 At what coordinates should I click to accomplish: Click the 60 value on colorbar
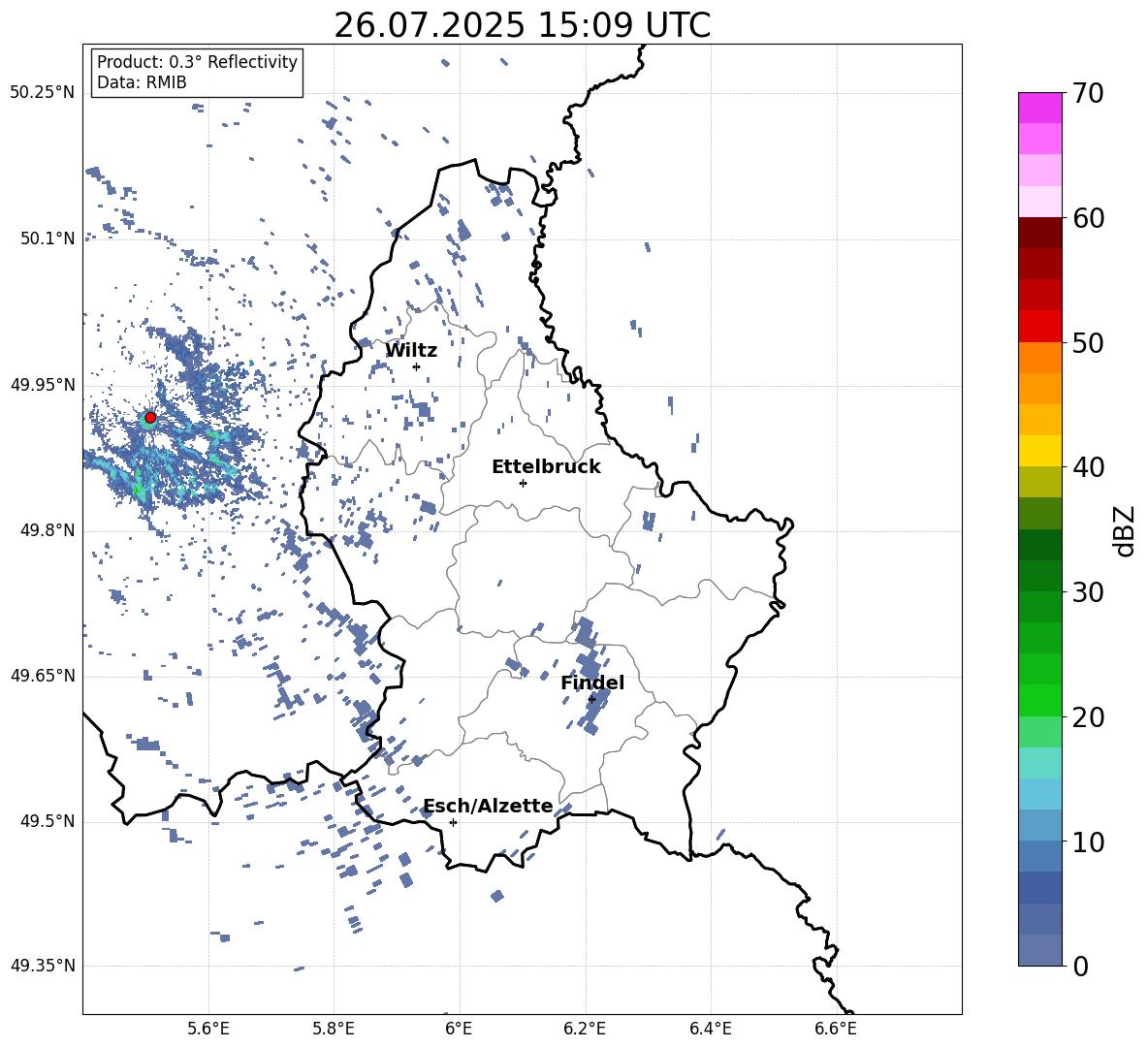point(1088,218)
